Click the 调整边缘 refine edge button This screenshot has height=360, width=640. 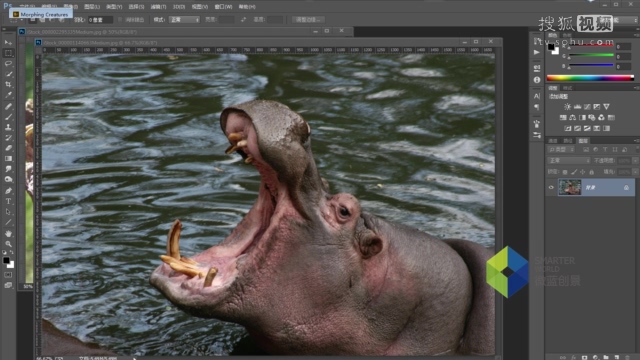pos(308,20)
